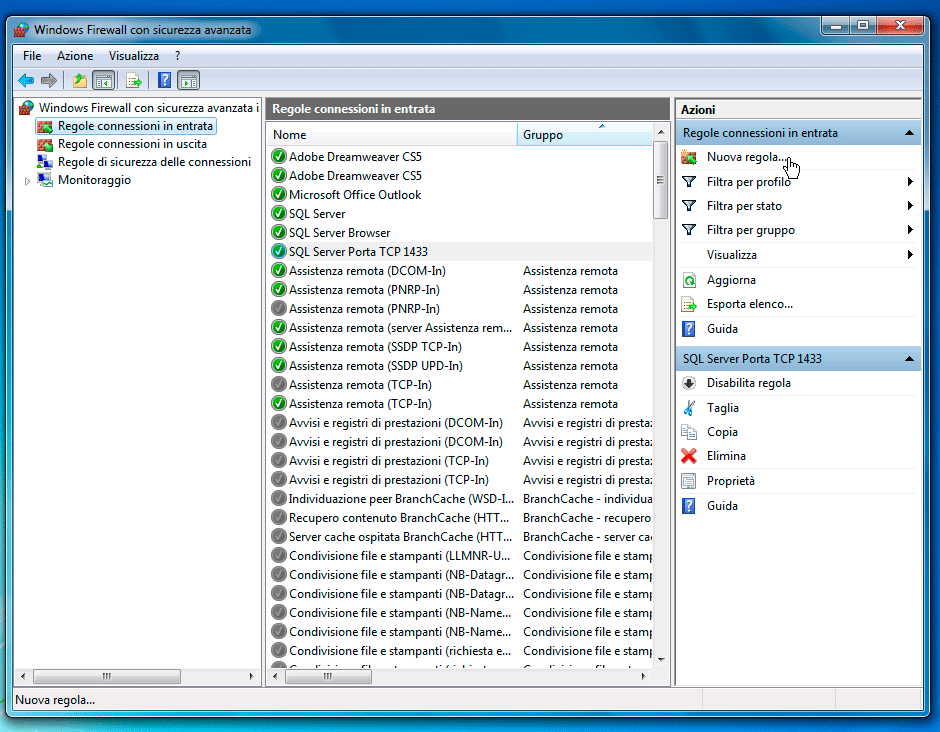Viewport: 940px width, 732px height.
Task: Click Esporta elenco... action
Action: 749,304
